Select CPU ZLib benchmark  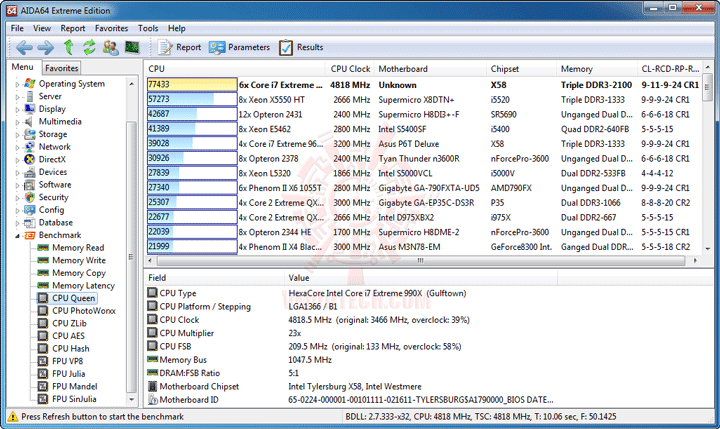pyautogui.click(x=69, y=323)
